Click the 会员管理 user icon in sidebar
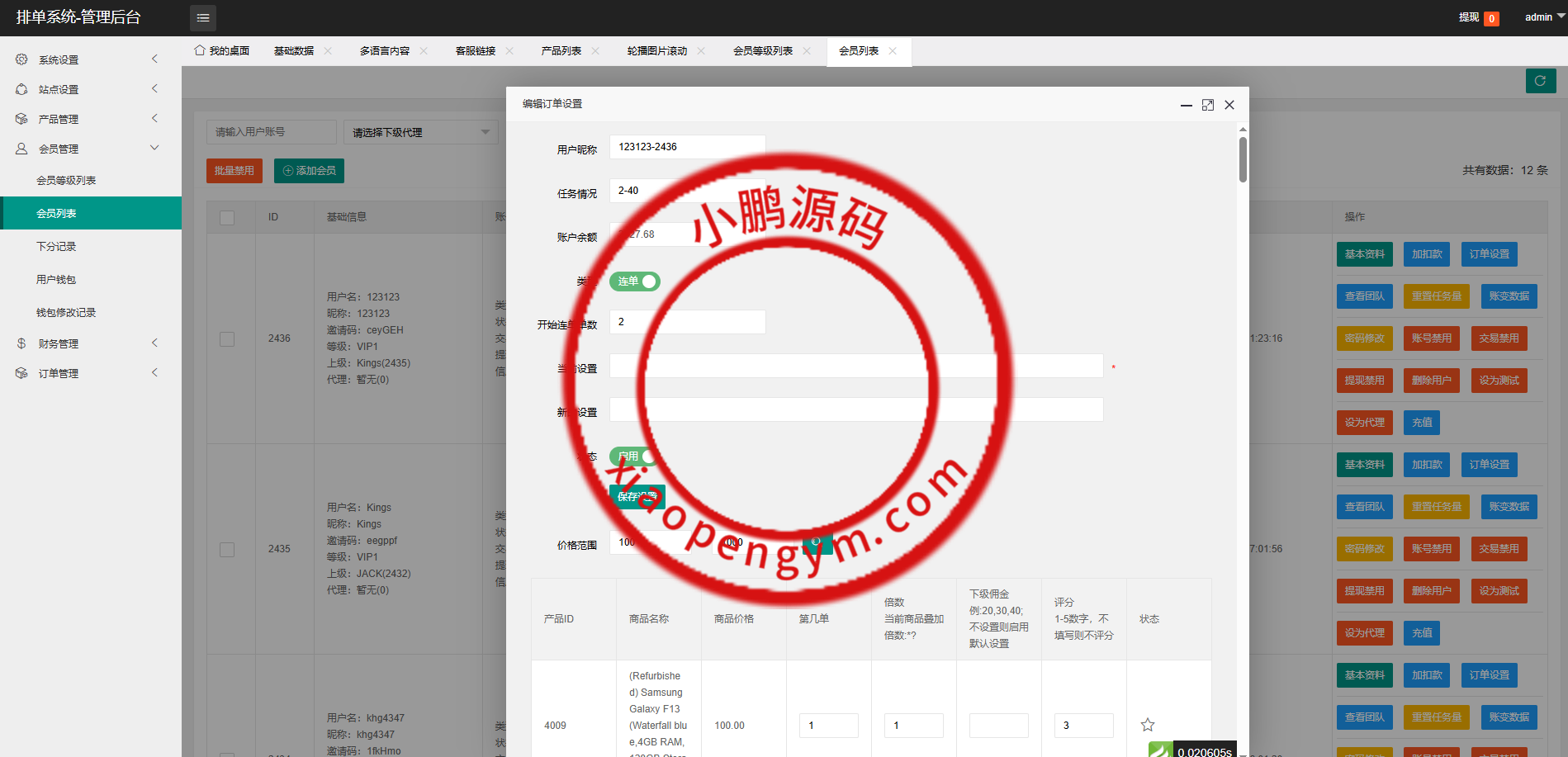Screen dimensions: 1568x757 (x=21, y=148)
